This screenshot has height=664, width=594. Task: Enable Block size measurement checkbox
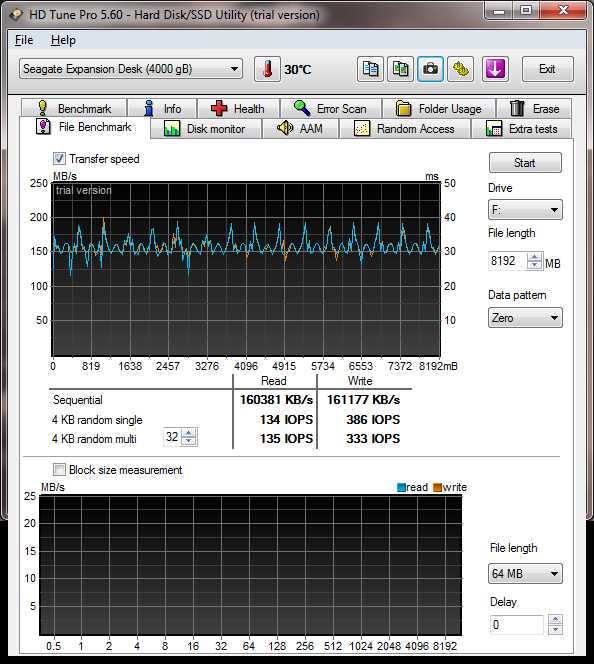(x=59, y=470)
